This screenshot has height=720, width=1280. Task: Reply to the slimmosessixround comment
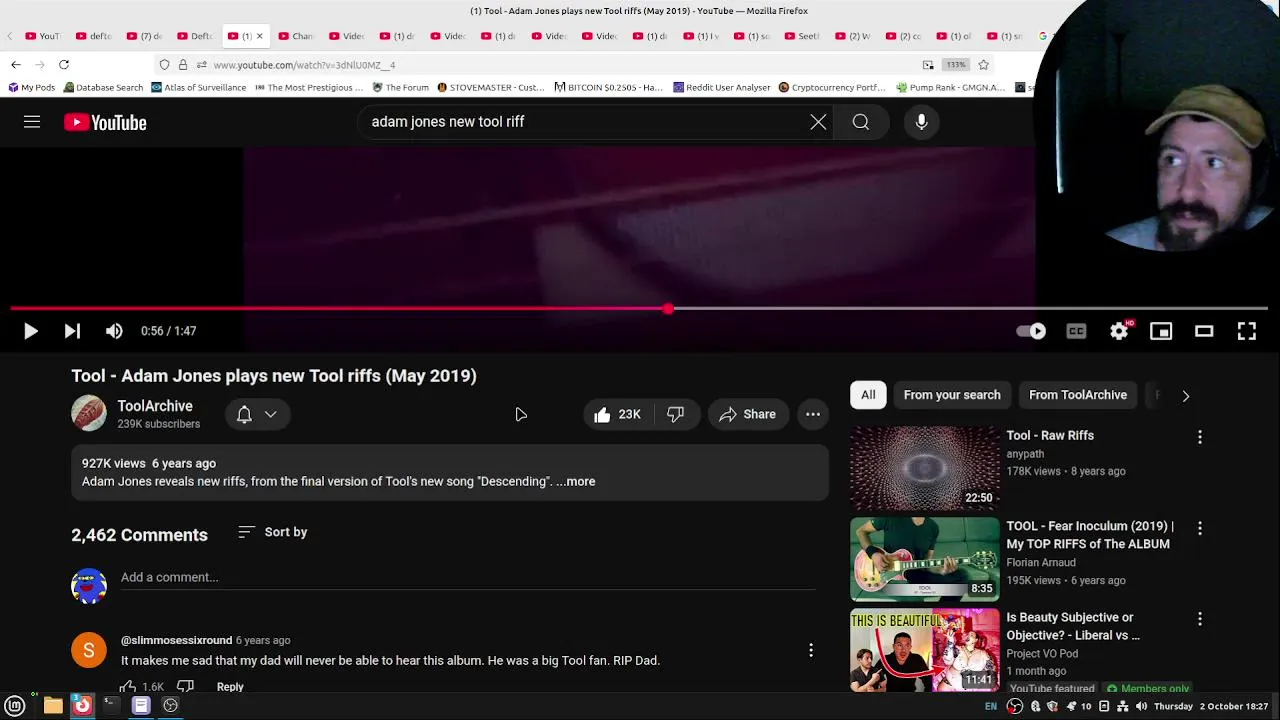(x=230, y=687)
